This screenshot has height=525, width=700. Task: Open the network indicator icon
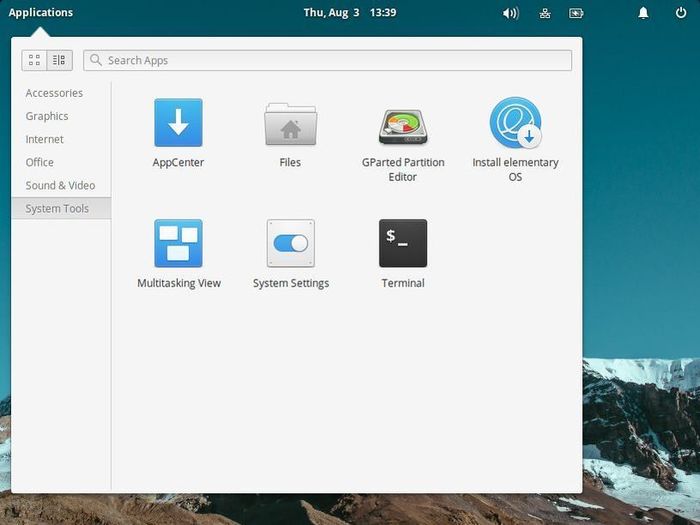(544, 13)
